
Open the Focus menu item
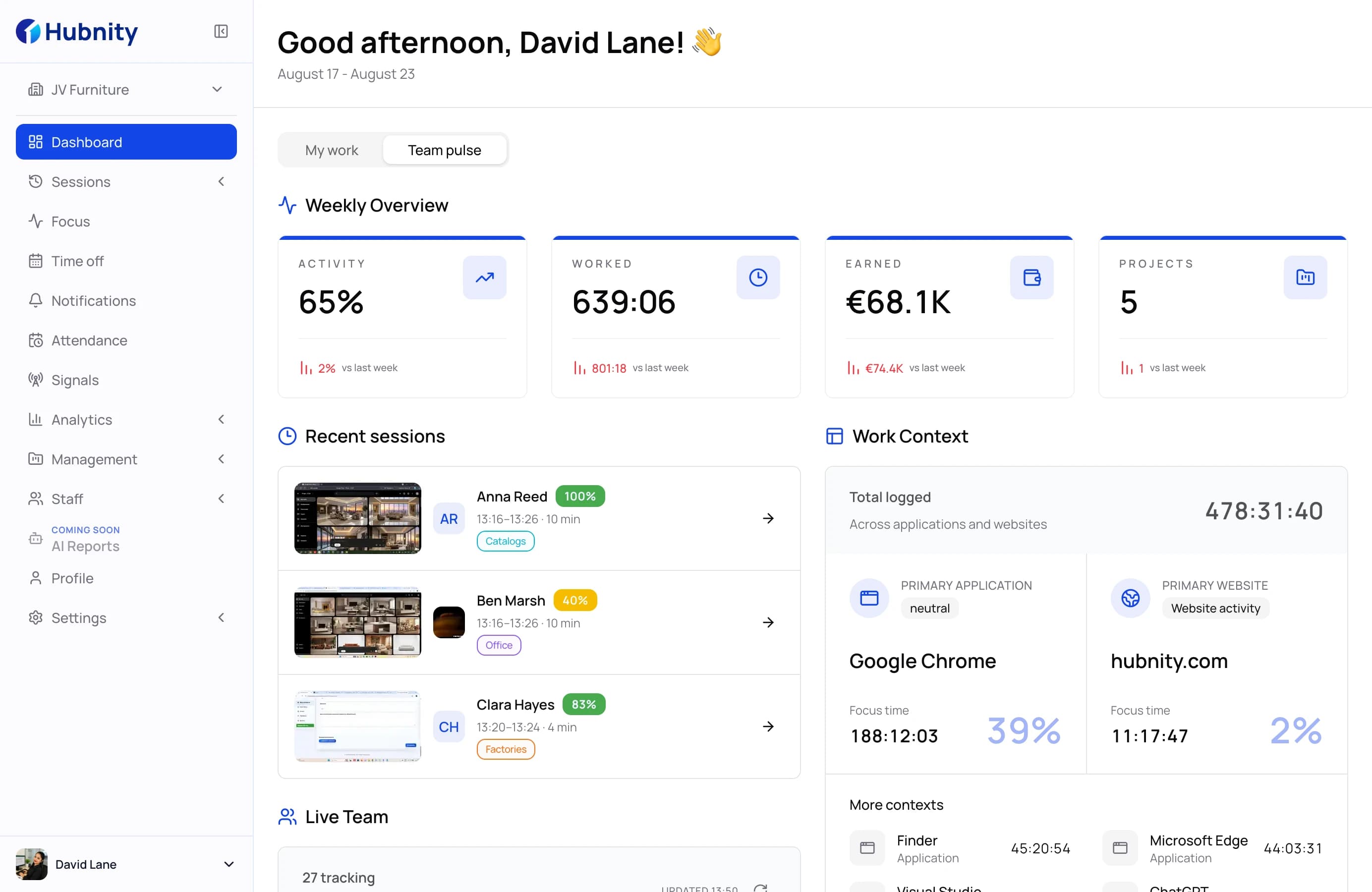(x=126, y=222)
